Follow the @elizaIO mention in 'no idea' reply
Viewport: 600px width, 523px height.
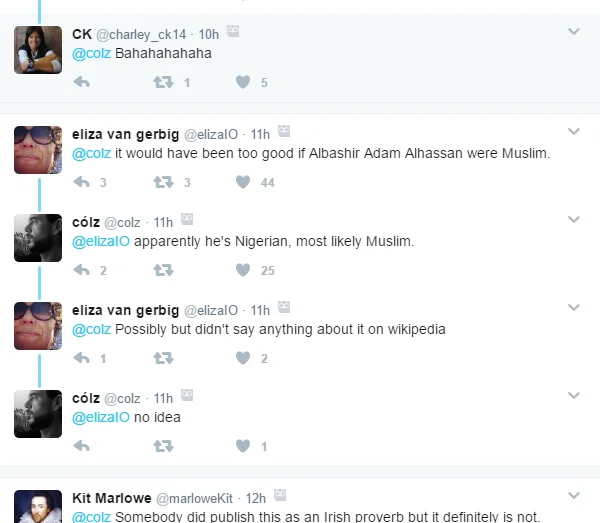[101, 417]
